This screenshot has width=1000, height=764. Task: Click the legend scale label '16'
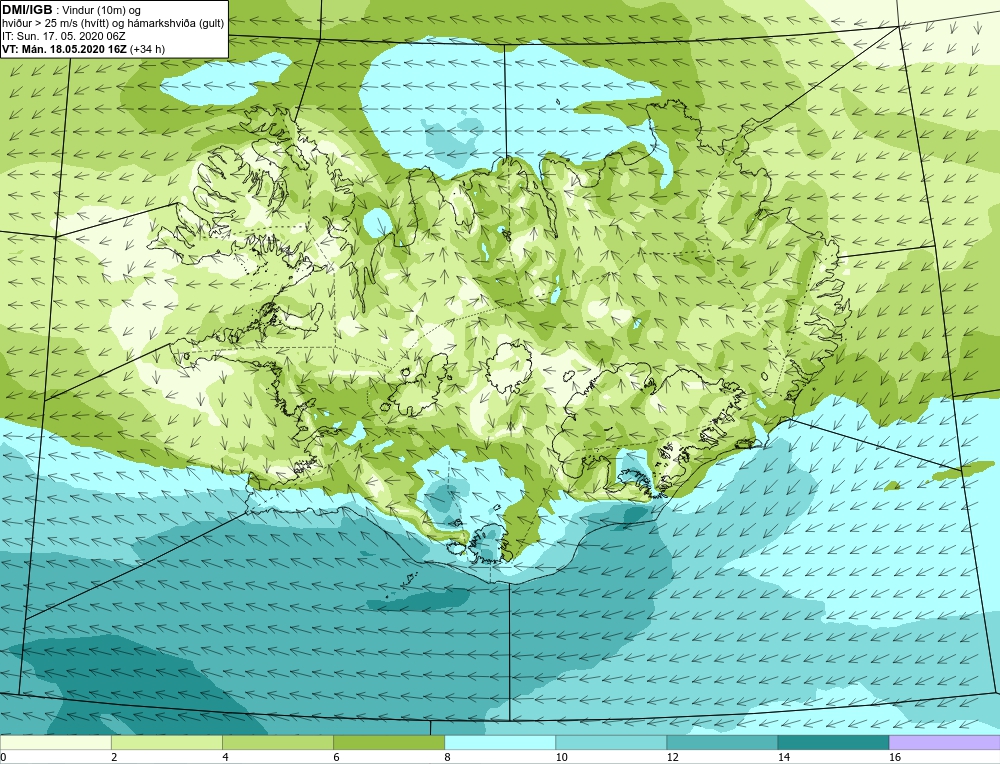pos(895,757)
